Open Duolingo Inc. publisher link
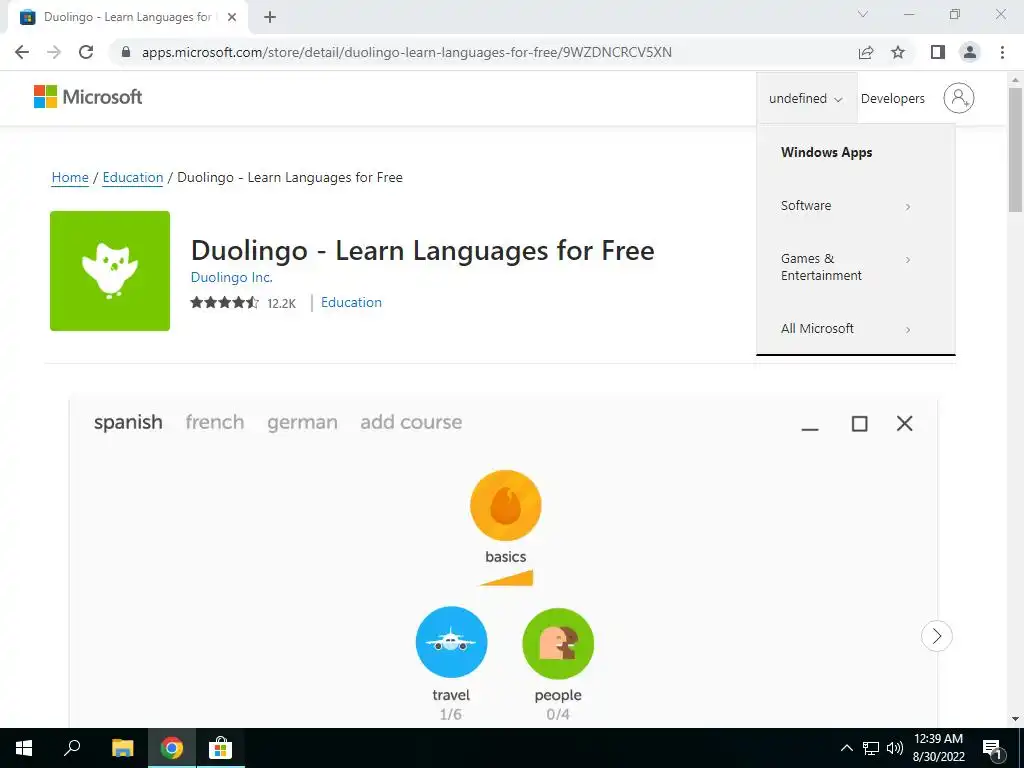The height and width of the screenshot is (768, 1024). [x=231, y=278]
